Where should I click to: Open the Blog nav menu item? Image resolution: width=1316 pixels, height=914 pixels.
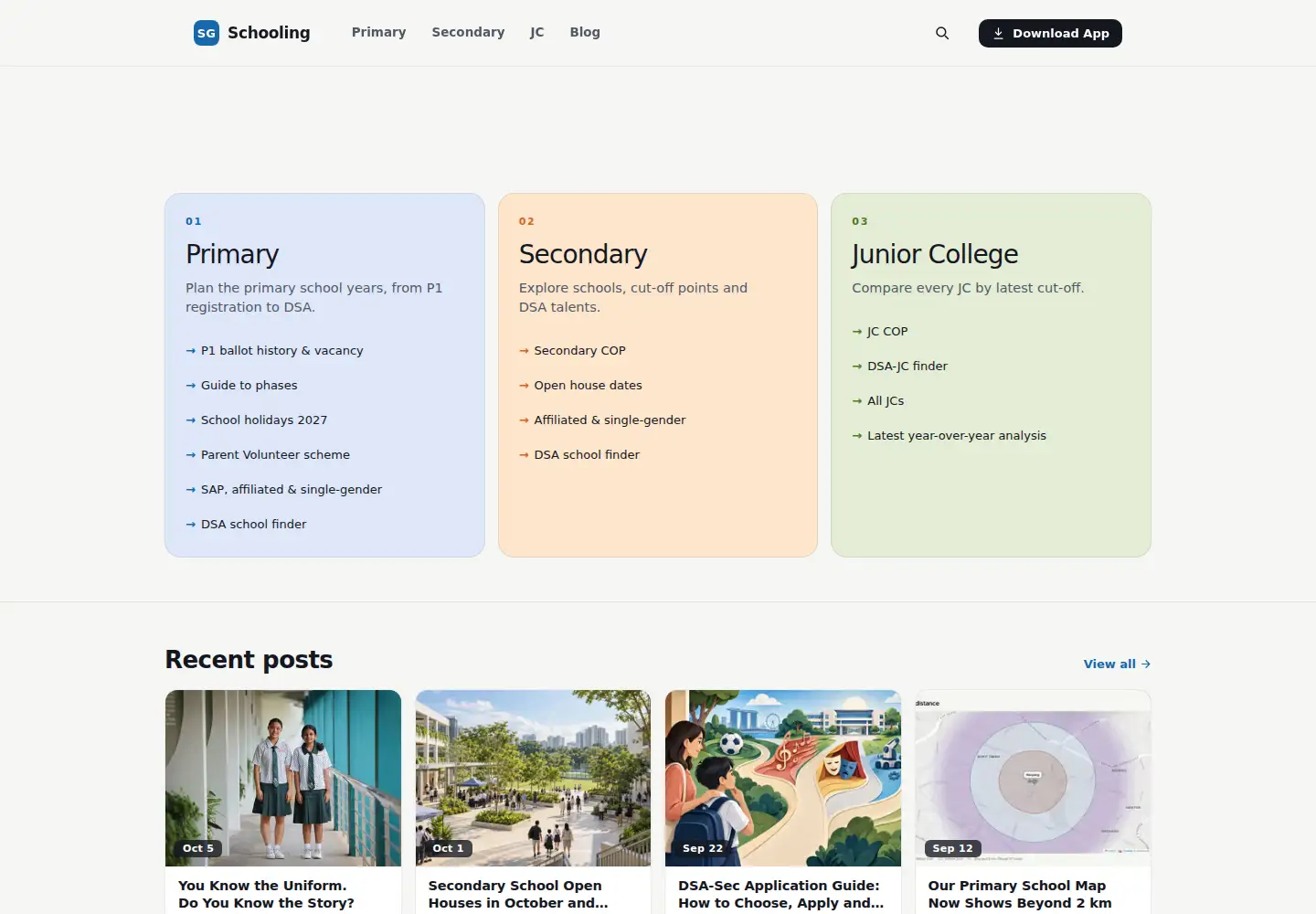[x=585, y=32]
